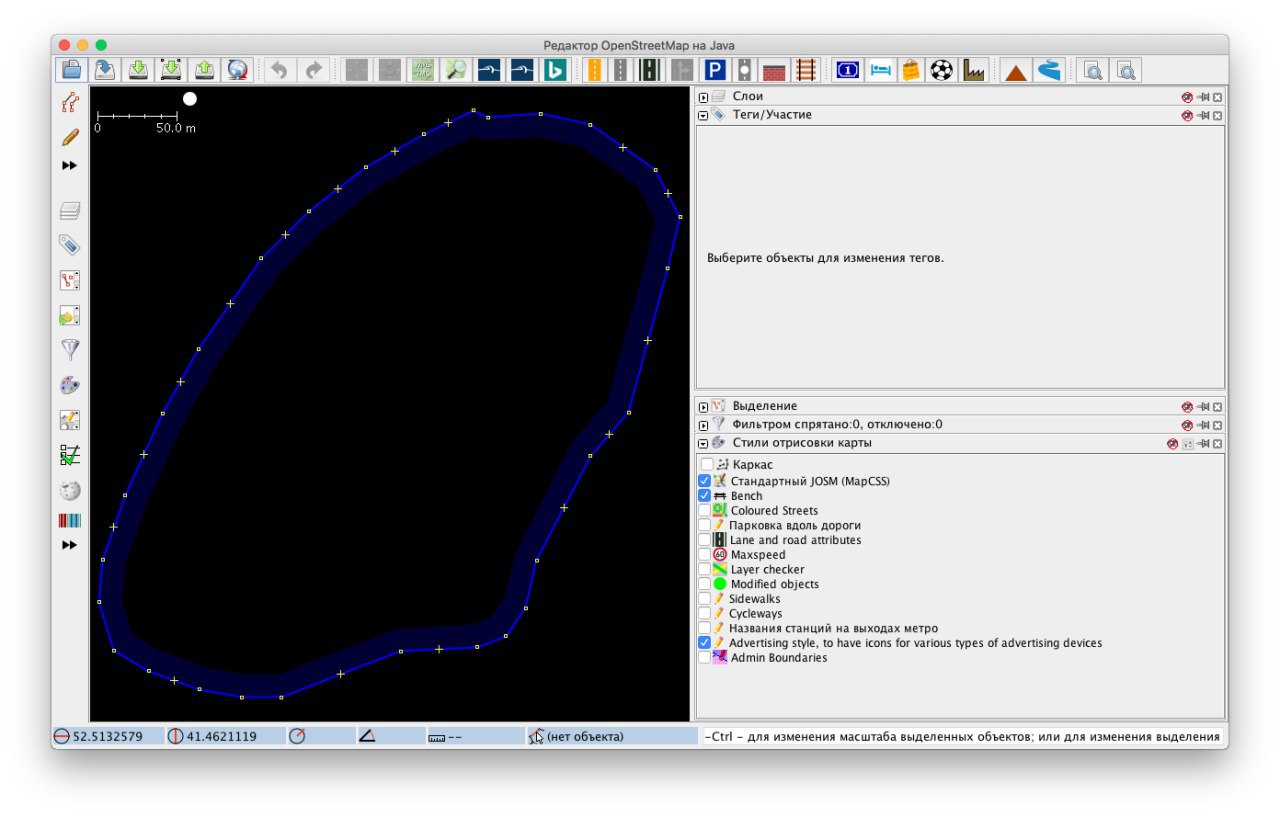Select the brown peak triangle preset icon
Screen dimensions: 1280x817
1016,71
